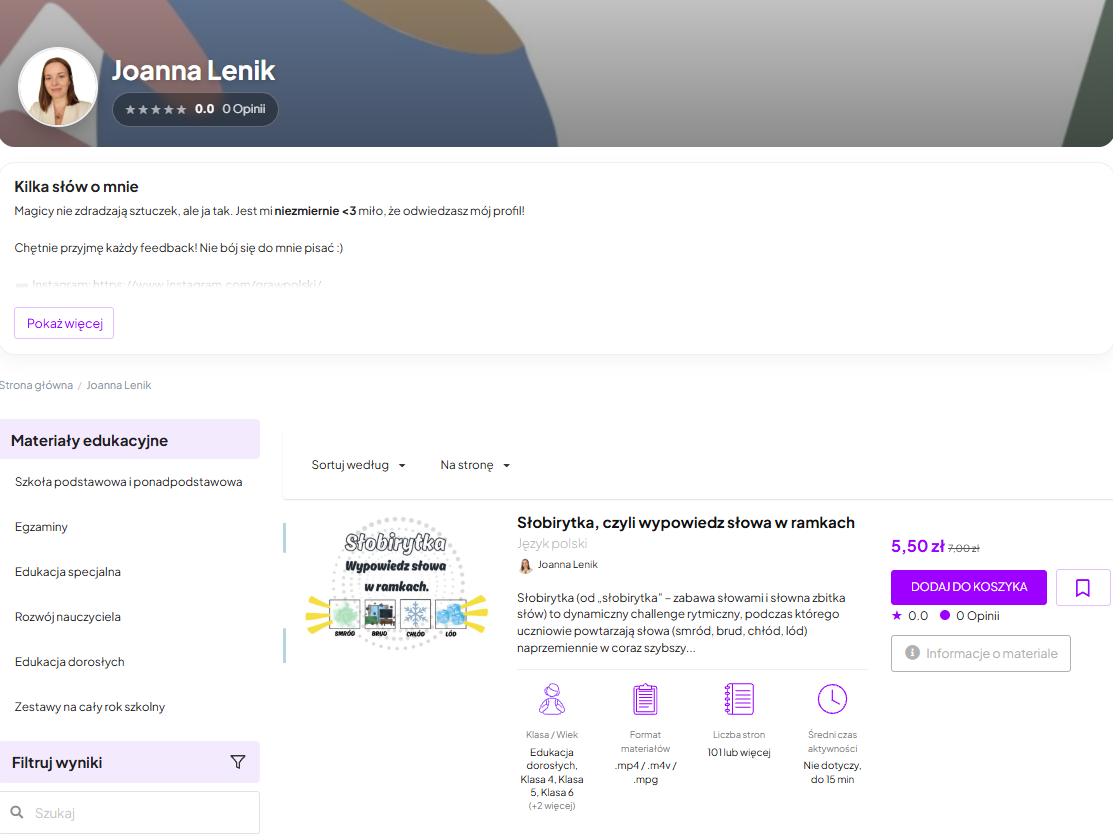This screenshot has height=835, width=1113.
Task: Select 'Szkoła podstawowa i ponadpodstawowa' category
Action: tap(128, 481)
